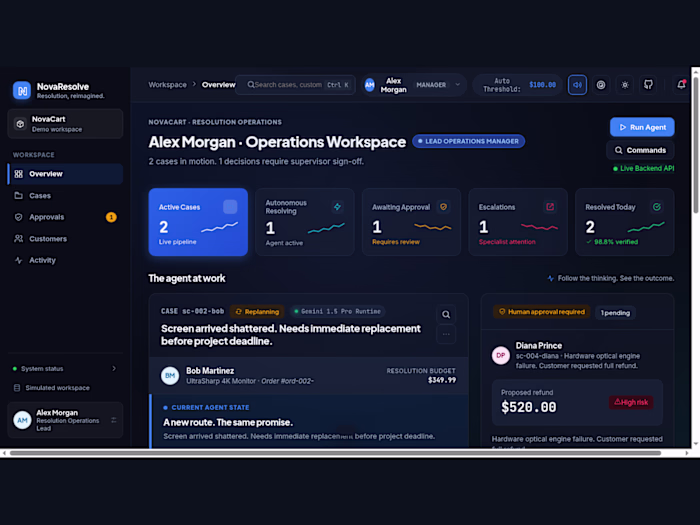700x525 pixels.
Task: Open the Commands palette button
Action: click(640, 150)
